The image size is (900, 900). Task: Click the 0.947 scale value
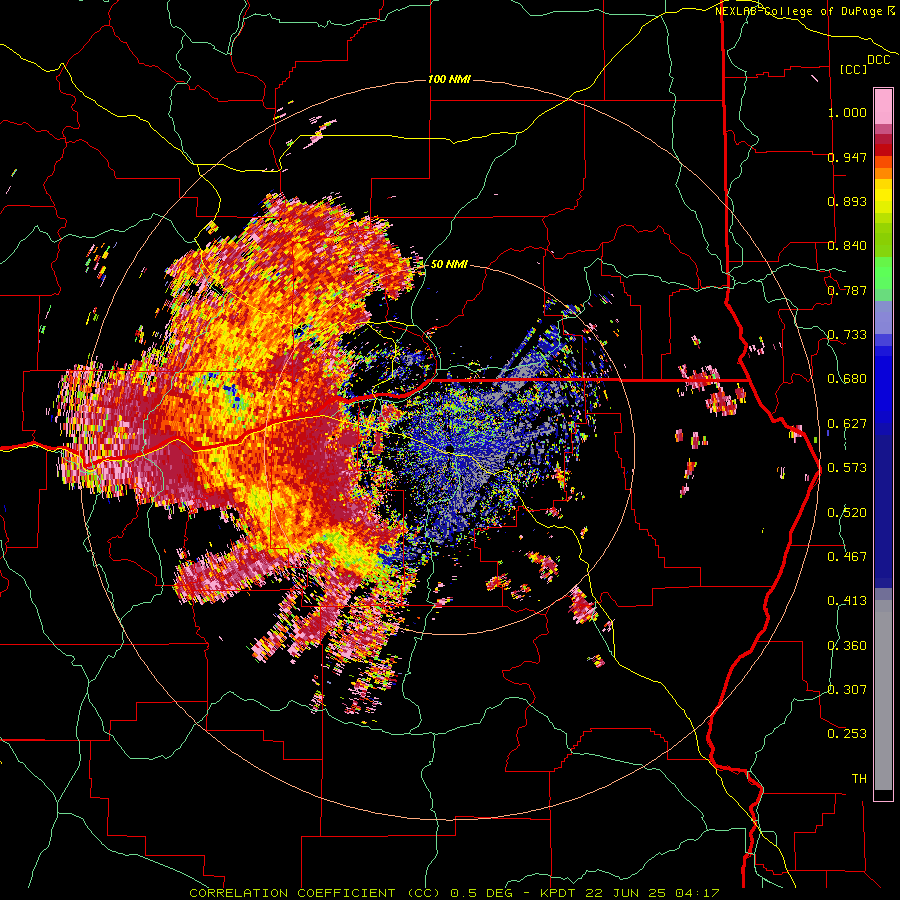point(847,157)
